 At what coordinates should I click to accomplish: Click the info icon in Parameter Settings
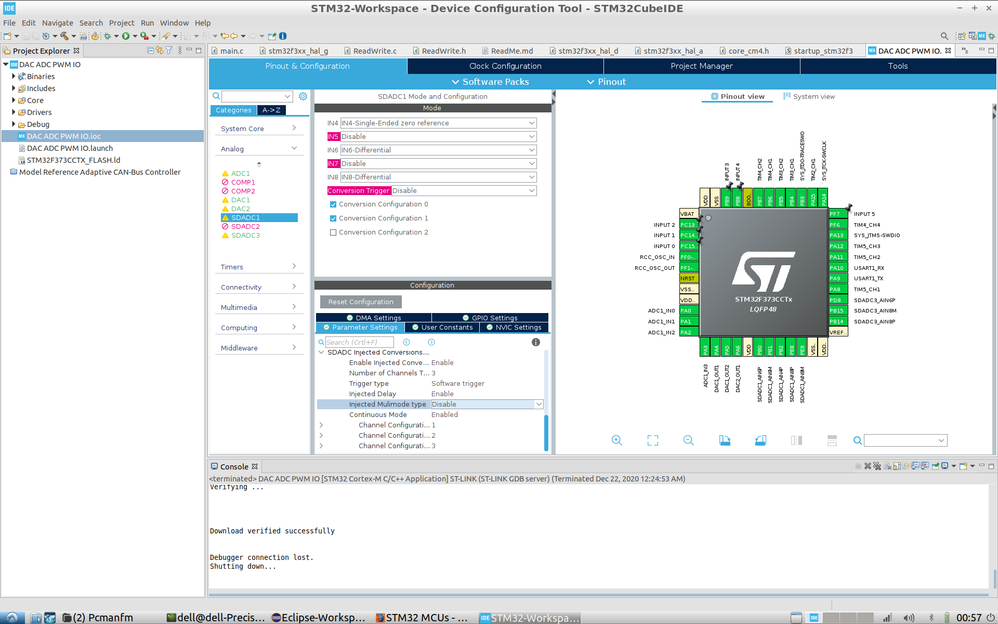pos(536,342)
